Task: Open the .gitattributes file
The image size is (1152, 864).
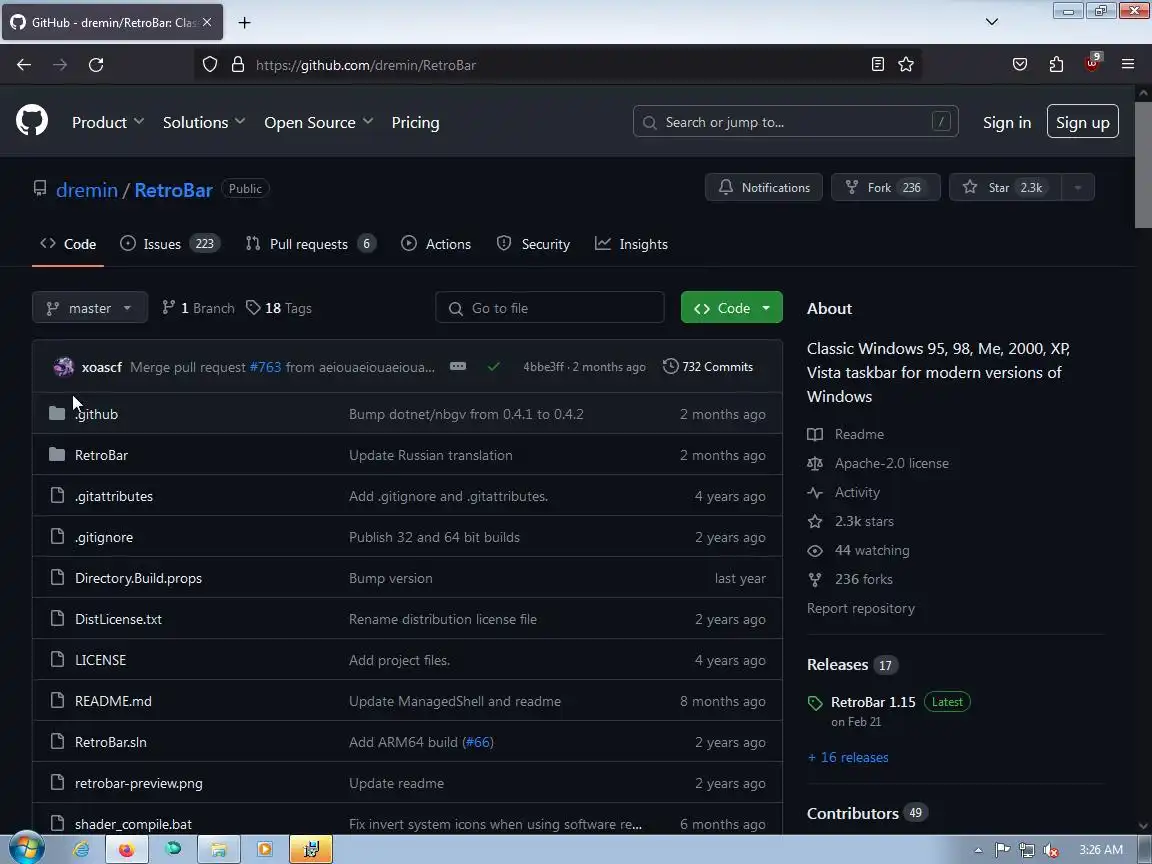Action: [114, 496]
